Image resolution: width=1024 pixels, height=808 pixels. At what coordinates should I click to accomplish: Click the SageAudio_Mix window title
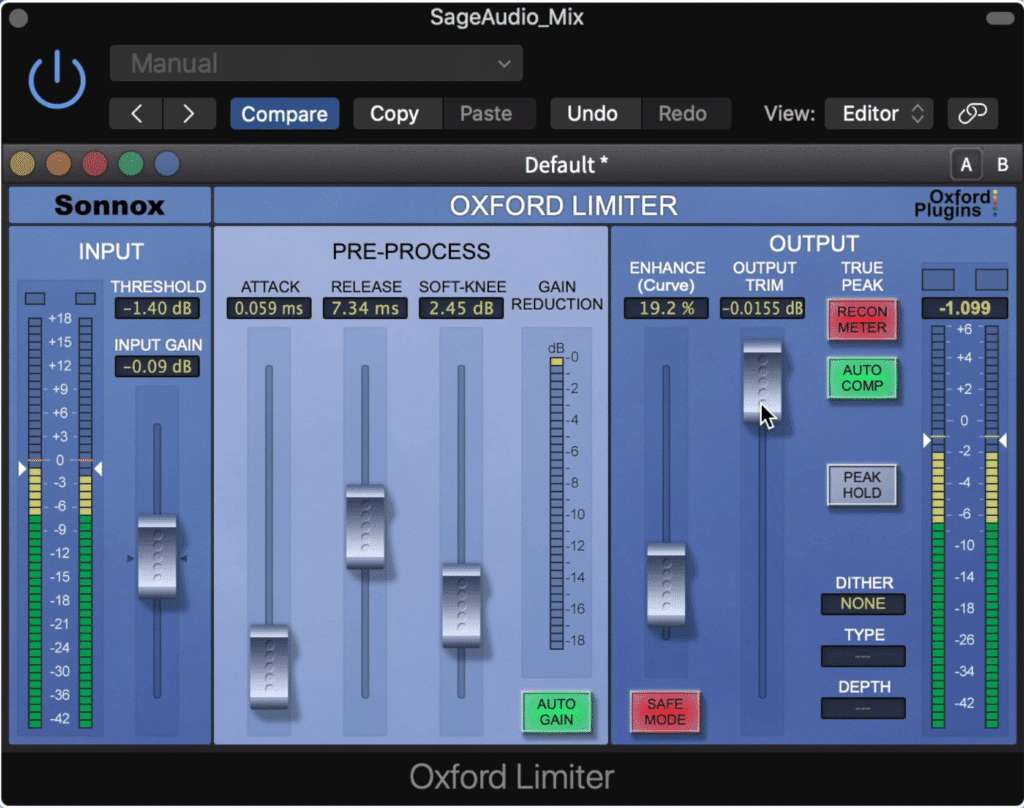click(507, 17)
